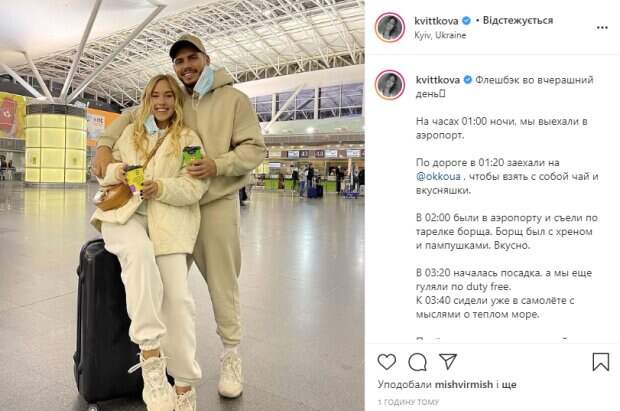Viewport: 620px width, 411px height.
Task: Open kvittkova header profile avatar
Action: [390, 27]
